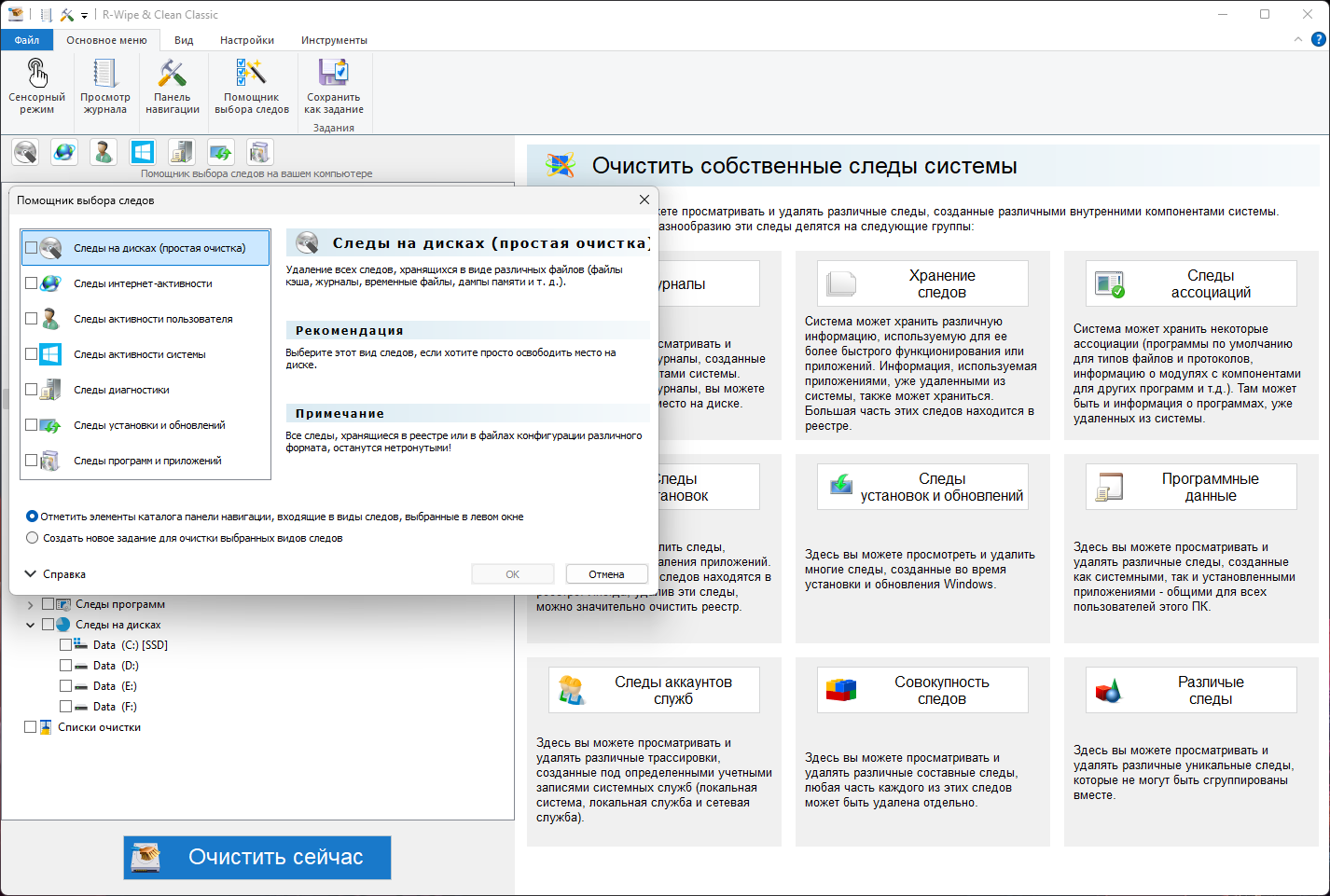The height and width of the screenshot is (896, 1330).
Task: Check Следы интернет-активности checkbox
Action: [x=32, y=283]
